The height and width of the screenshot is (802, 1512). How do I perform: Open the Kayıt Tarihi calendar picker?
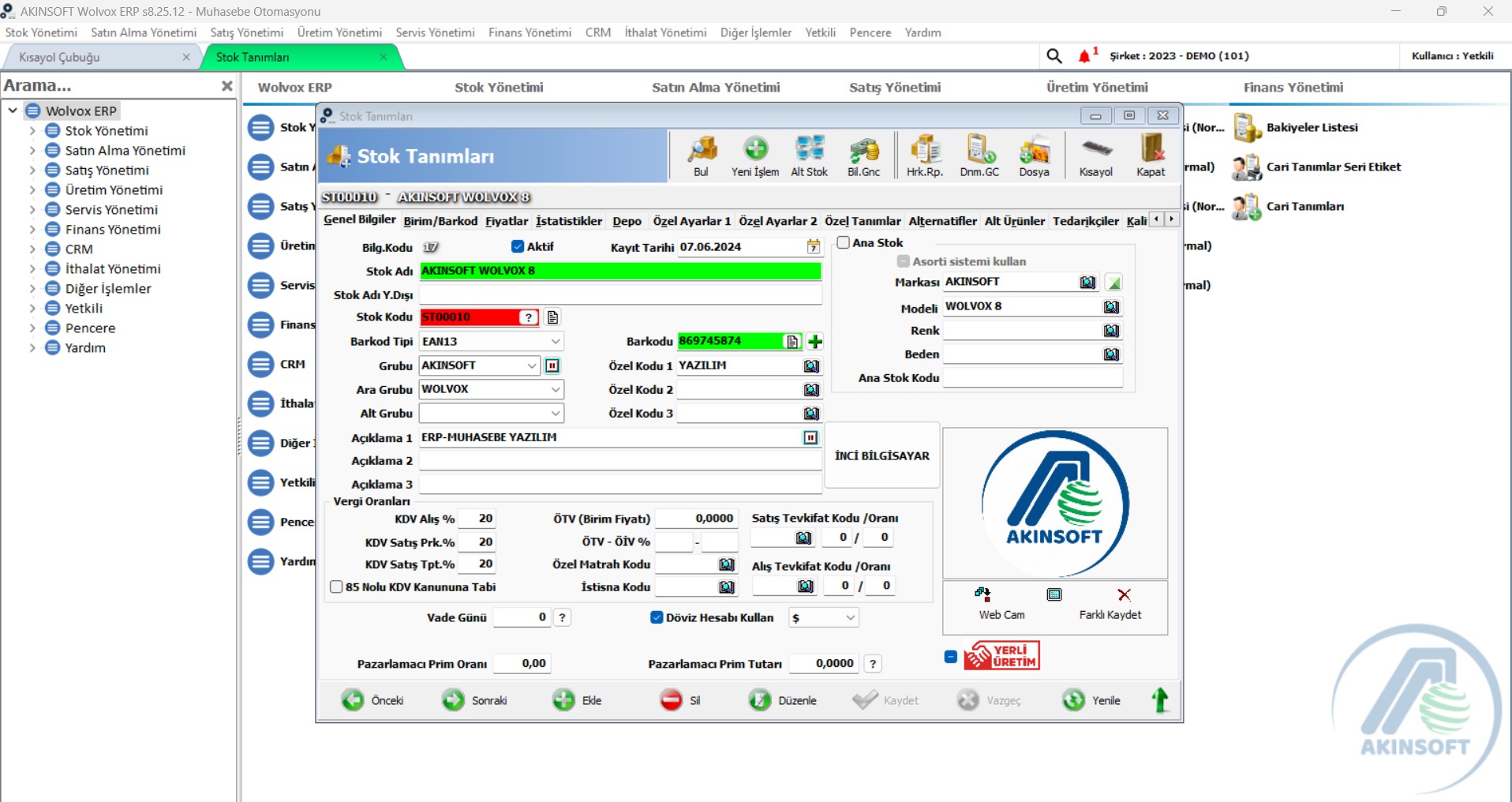[813, 247]
